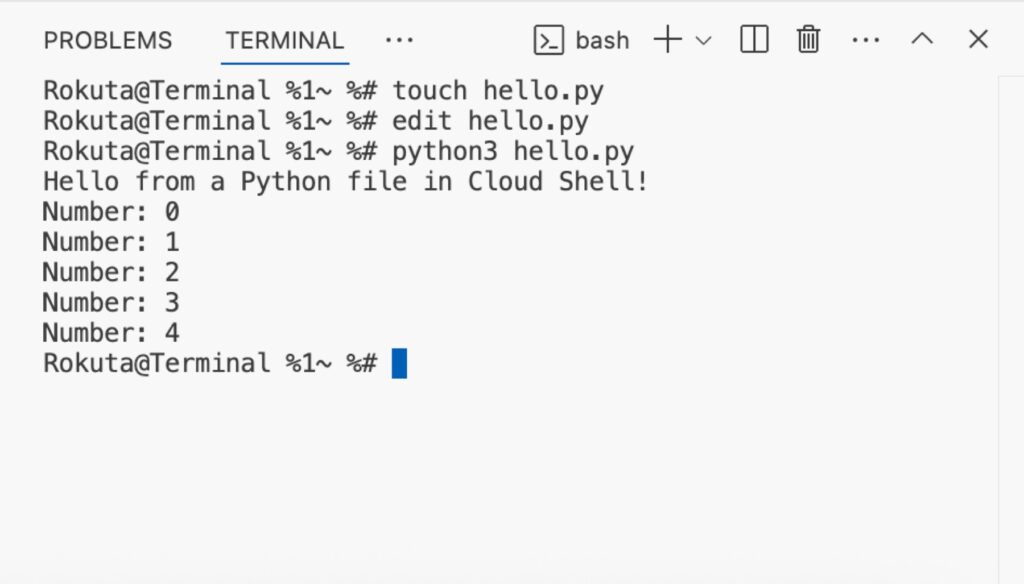Screen dimensions: 1024x584
Task: Select the bash terminal label
Action: click(x=602, y=41)
